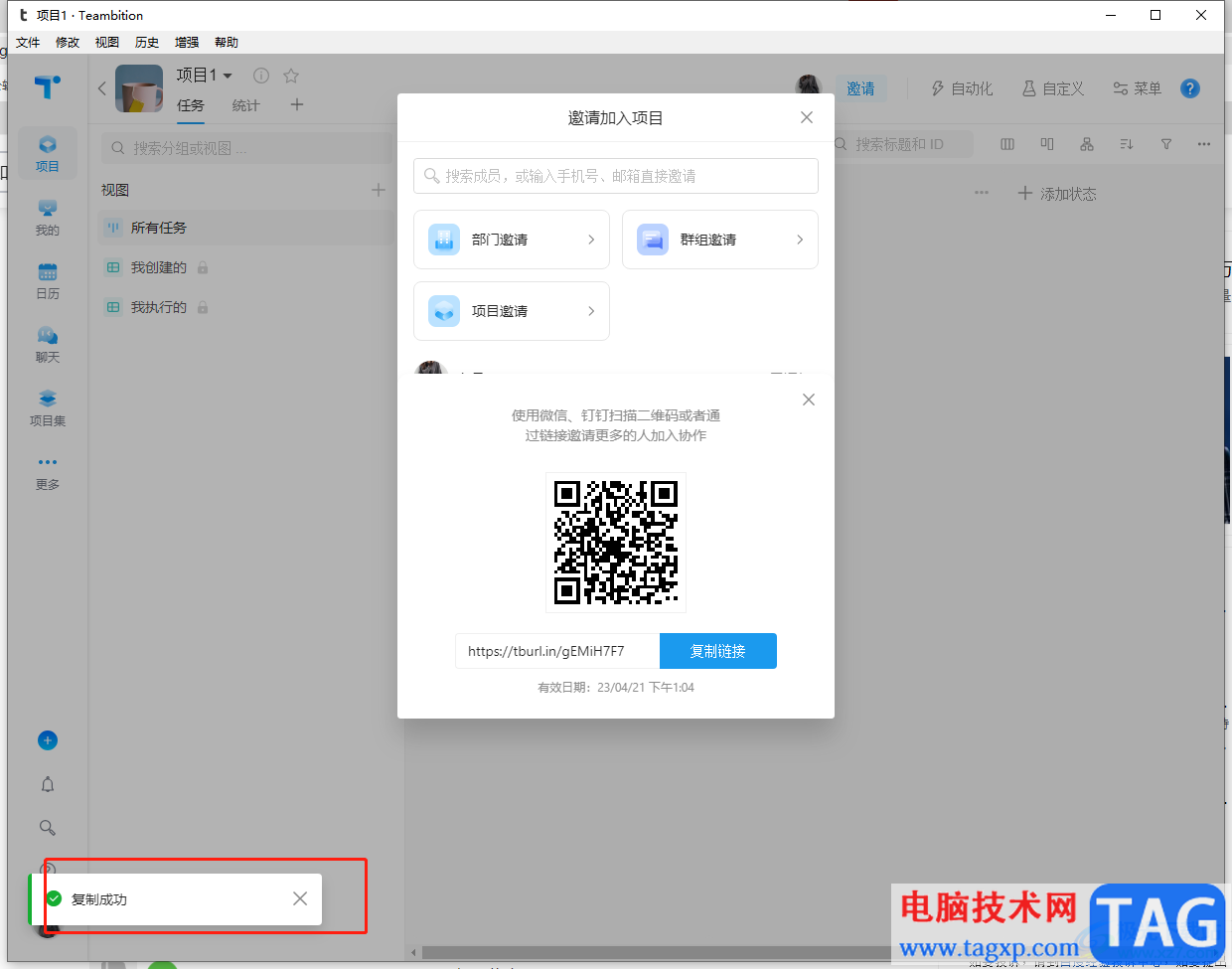
Task: Open the 项目1 dropdown arrow
Action: point(229,76)
